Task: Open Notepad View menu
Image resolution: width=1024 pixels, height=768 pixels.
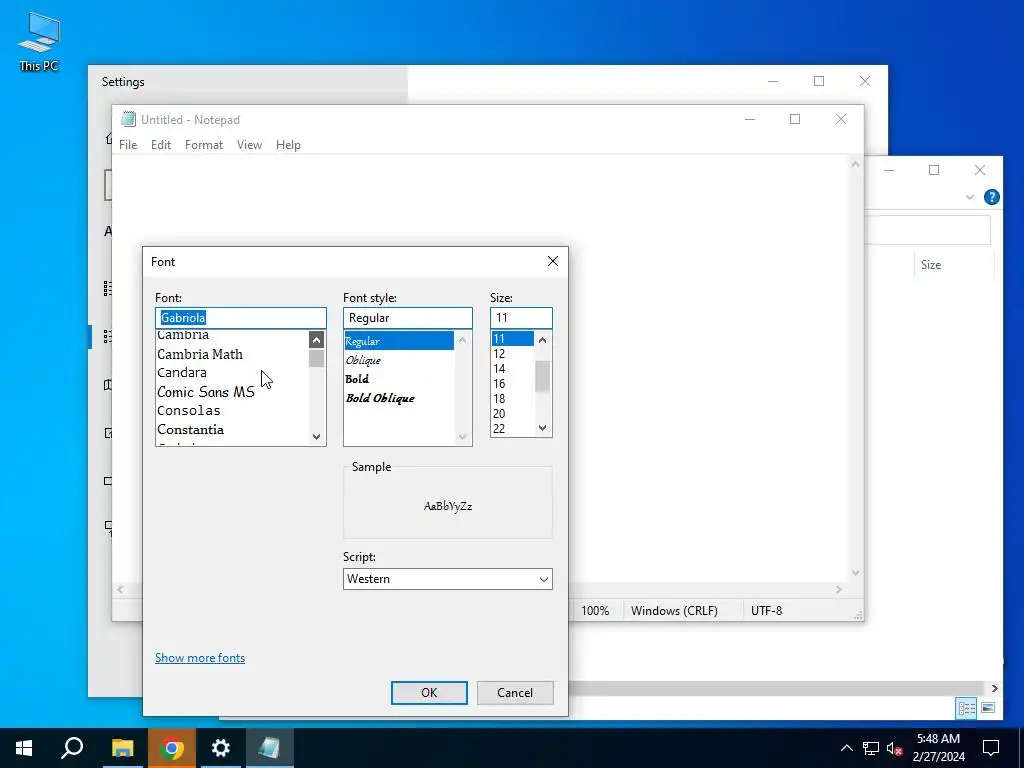Action: [x=249, y=145]
